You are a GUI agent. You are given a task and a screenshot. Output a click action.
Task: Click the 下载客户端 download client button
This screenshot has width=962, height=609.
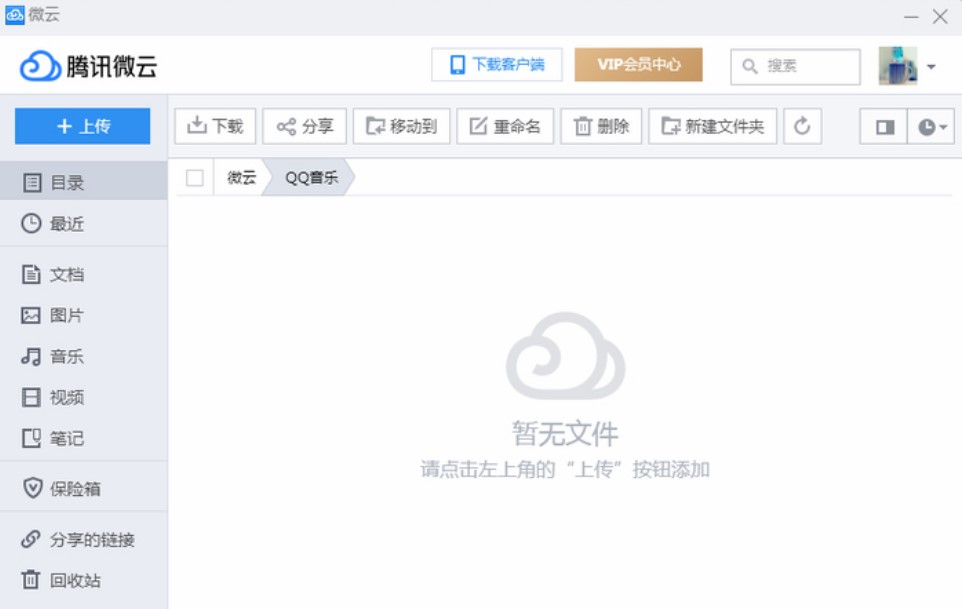[x=496, y=64]
